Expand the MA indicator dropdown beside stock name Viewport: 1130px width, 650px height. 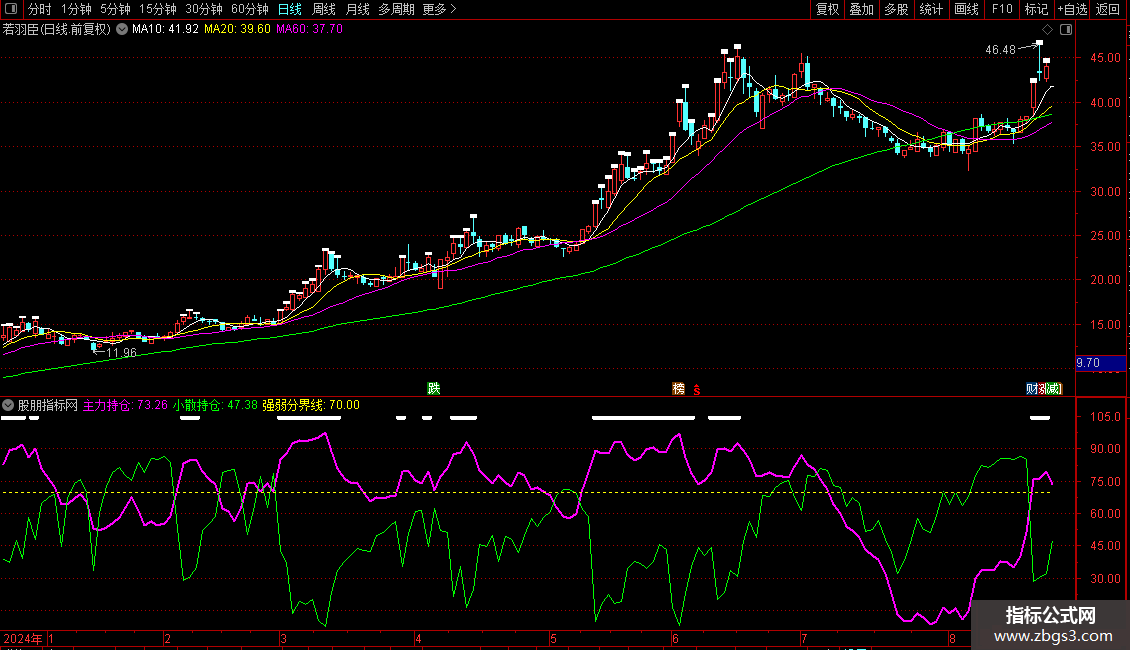pyautogui.click(x=122, y=29)
